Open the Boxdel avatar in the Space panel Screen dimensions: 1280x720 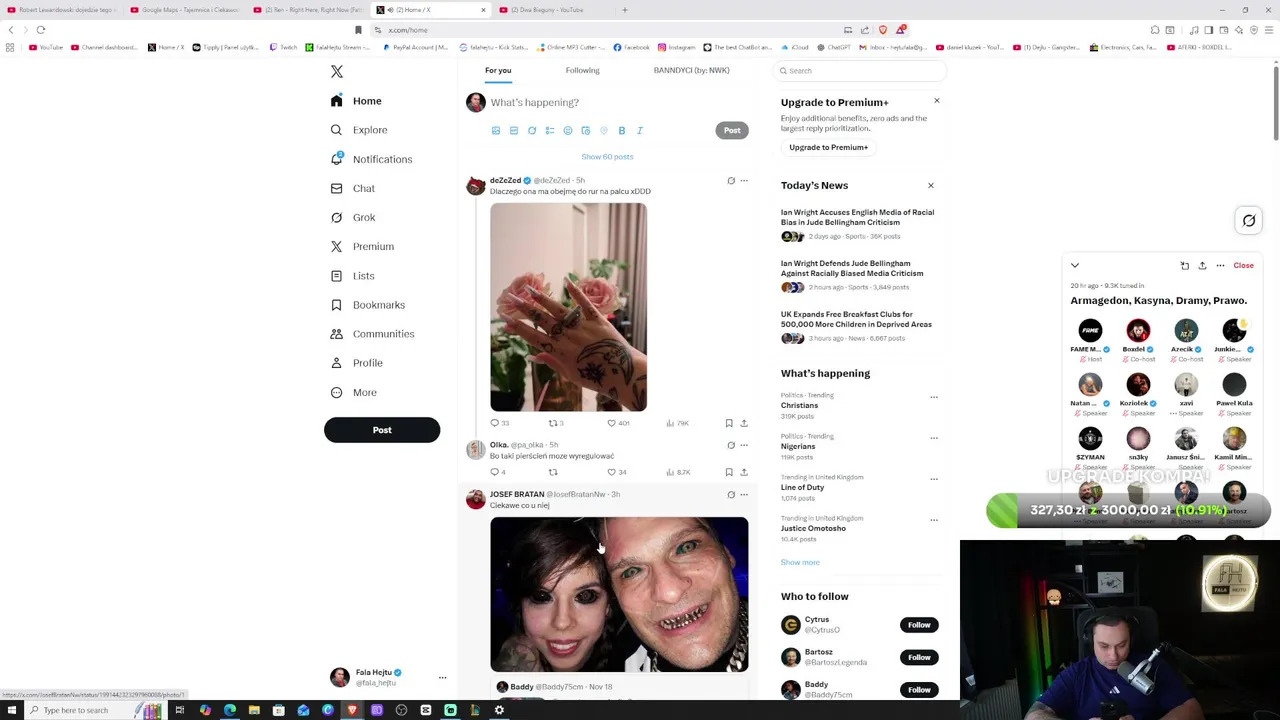(1138, 331)
